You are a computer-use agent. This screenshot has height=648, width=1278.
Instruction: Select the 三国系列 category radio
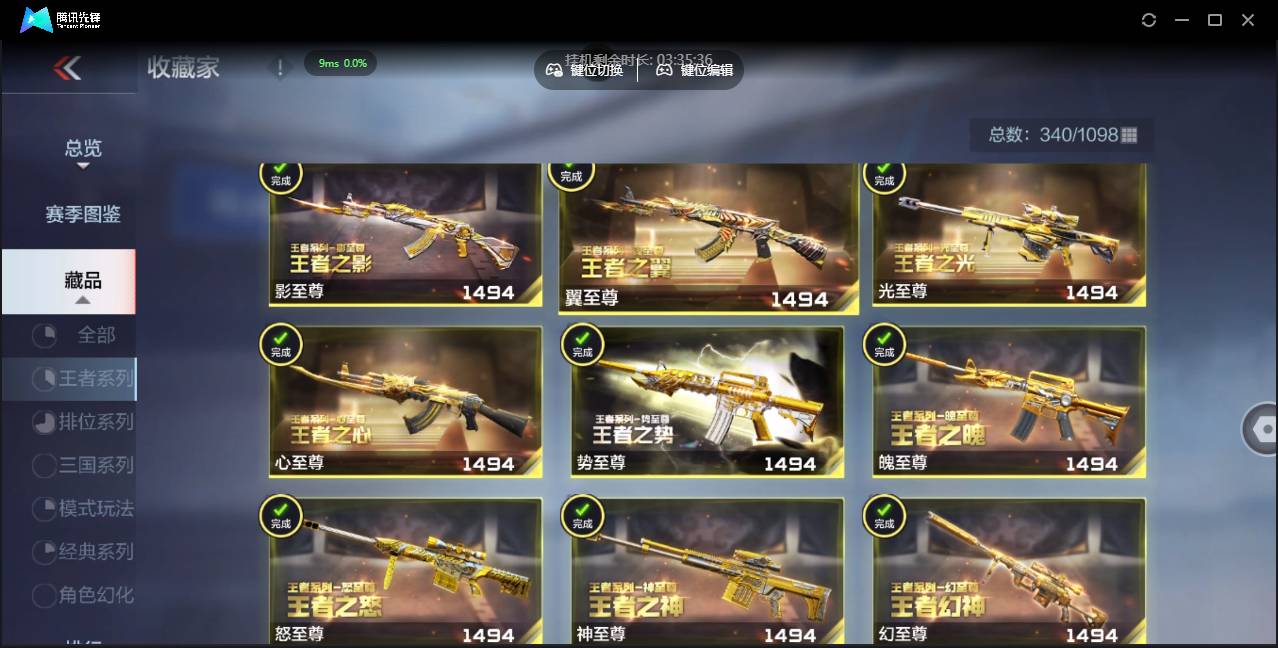click(44, 465)
